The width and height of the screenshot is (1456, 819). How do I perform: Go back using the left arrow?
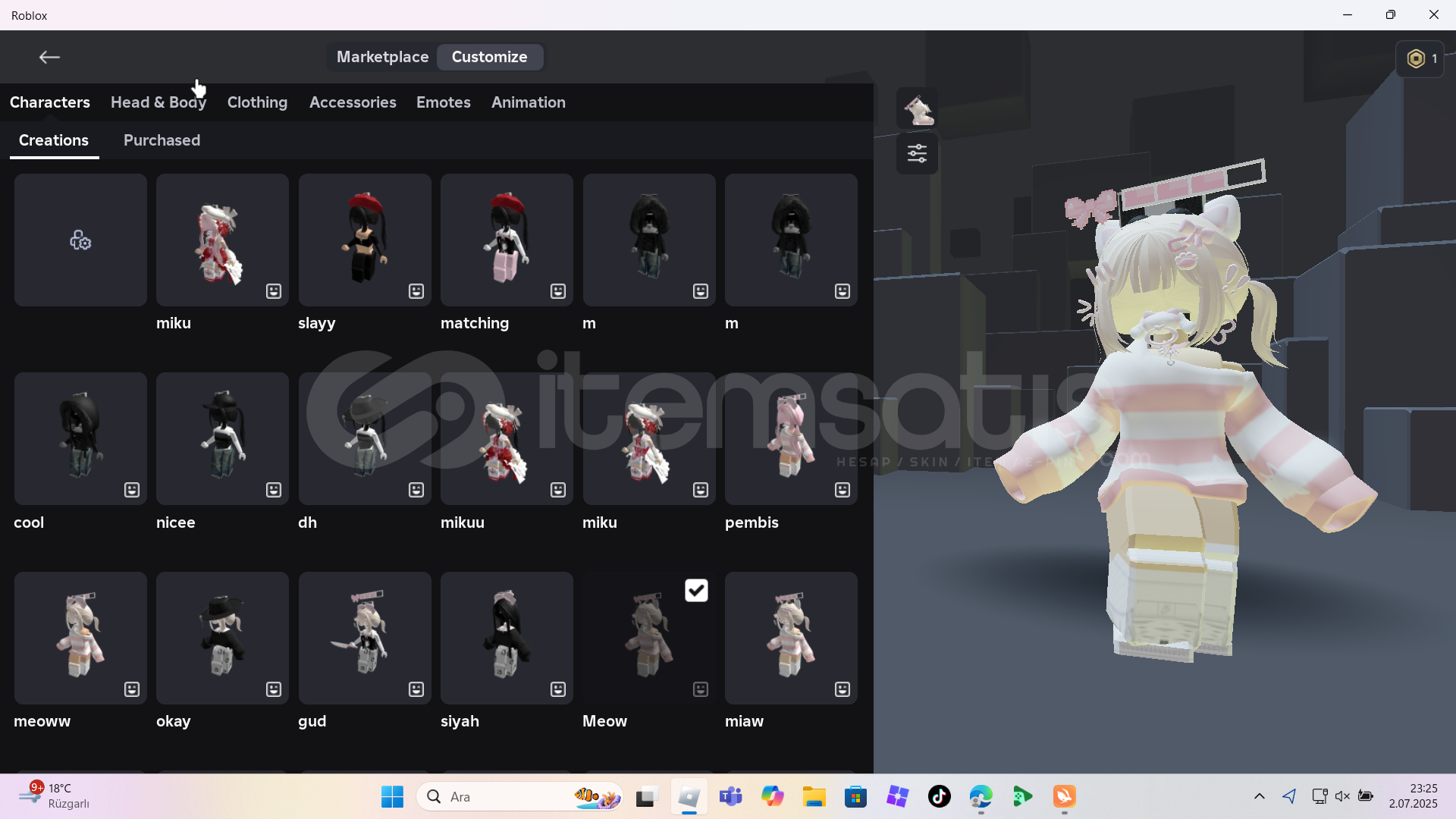tap(49, 58)
